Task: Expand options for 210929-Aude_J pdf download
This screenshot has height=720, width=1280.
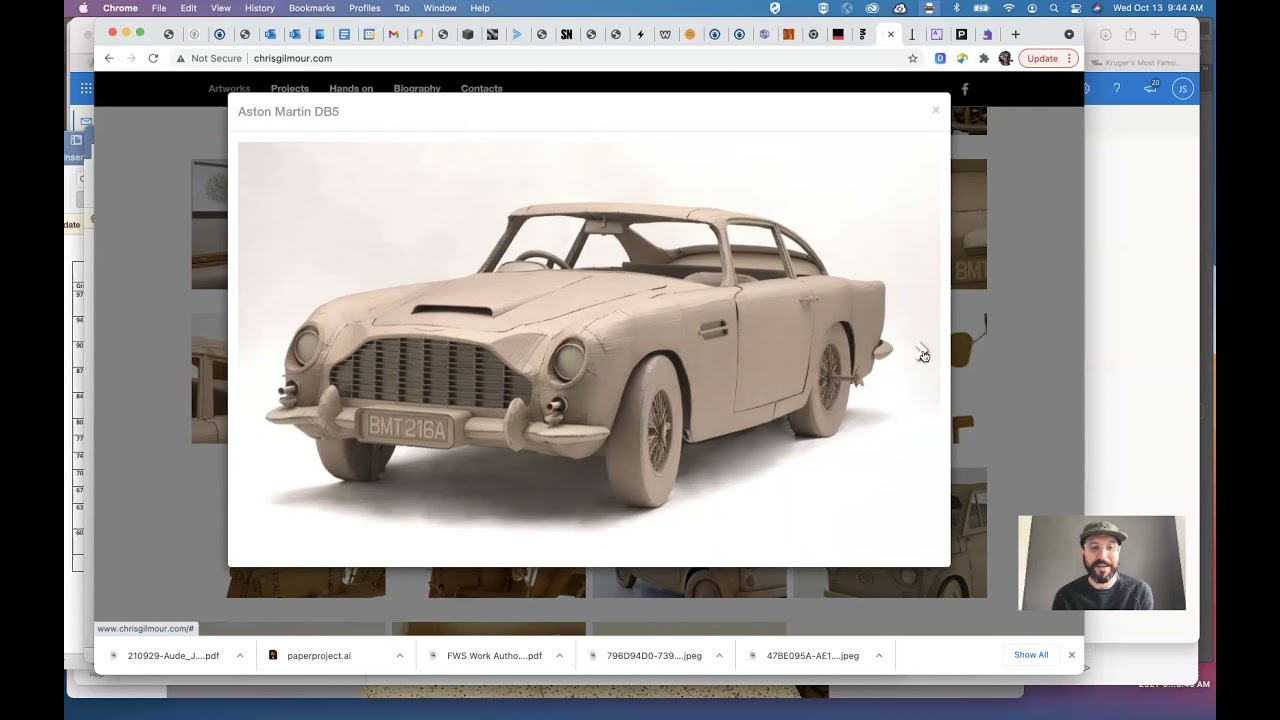Action: [240, 656]
